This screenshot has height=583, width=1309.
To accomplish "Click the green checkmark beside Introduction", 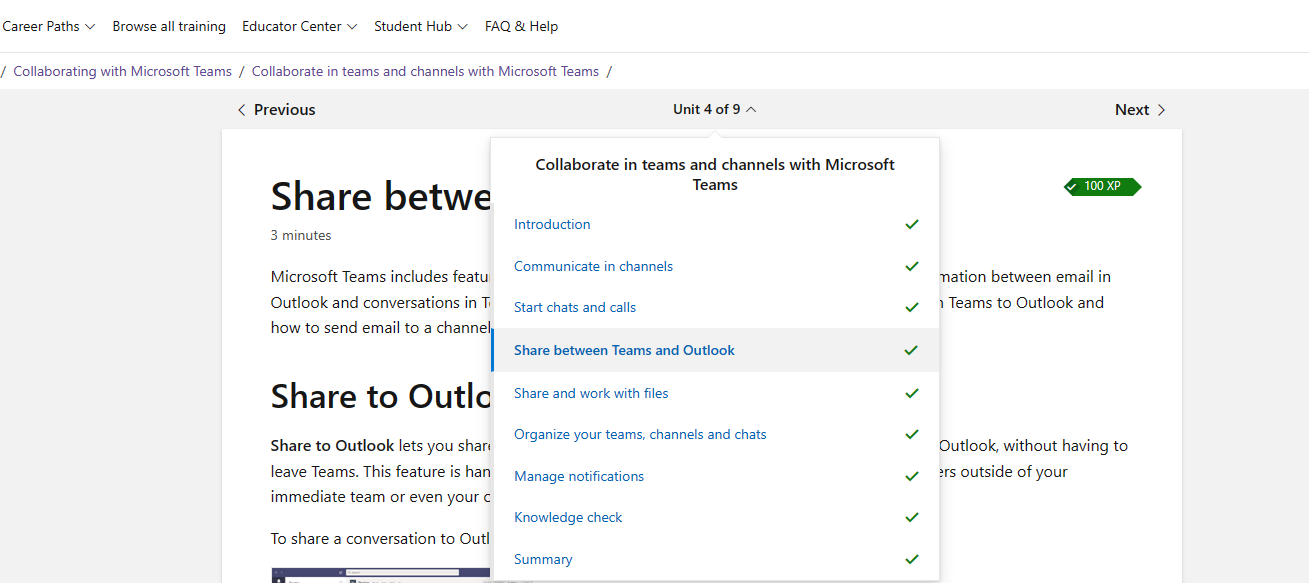I will pyautogui.click(x=911, y=224).
